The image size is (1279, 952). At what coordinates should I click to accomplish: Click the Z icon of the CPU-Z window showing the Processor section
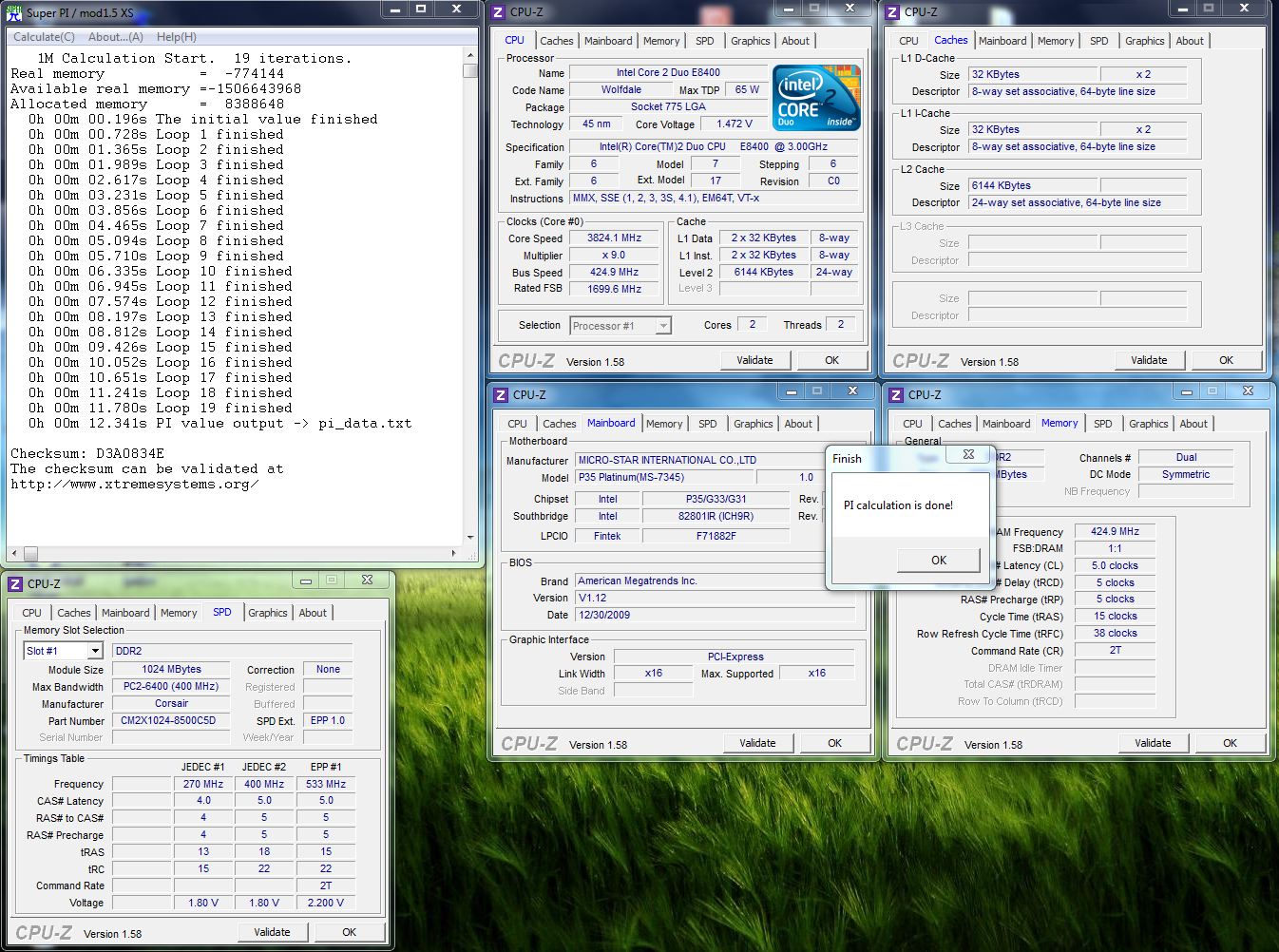point(498,12)
